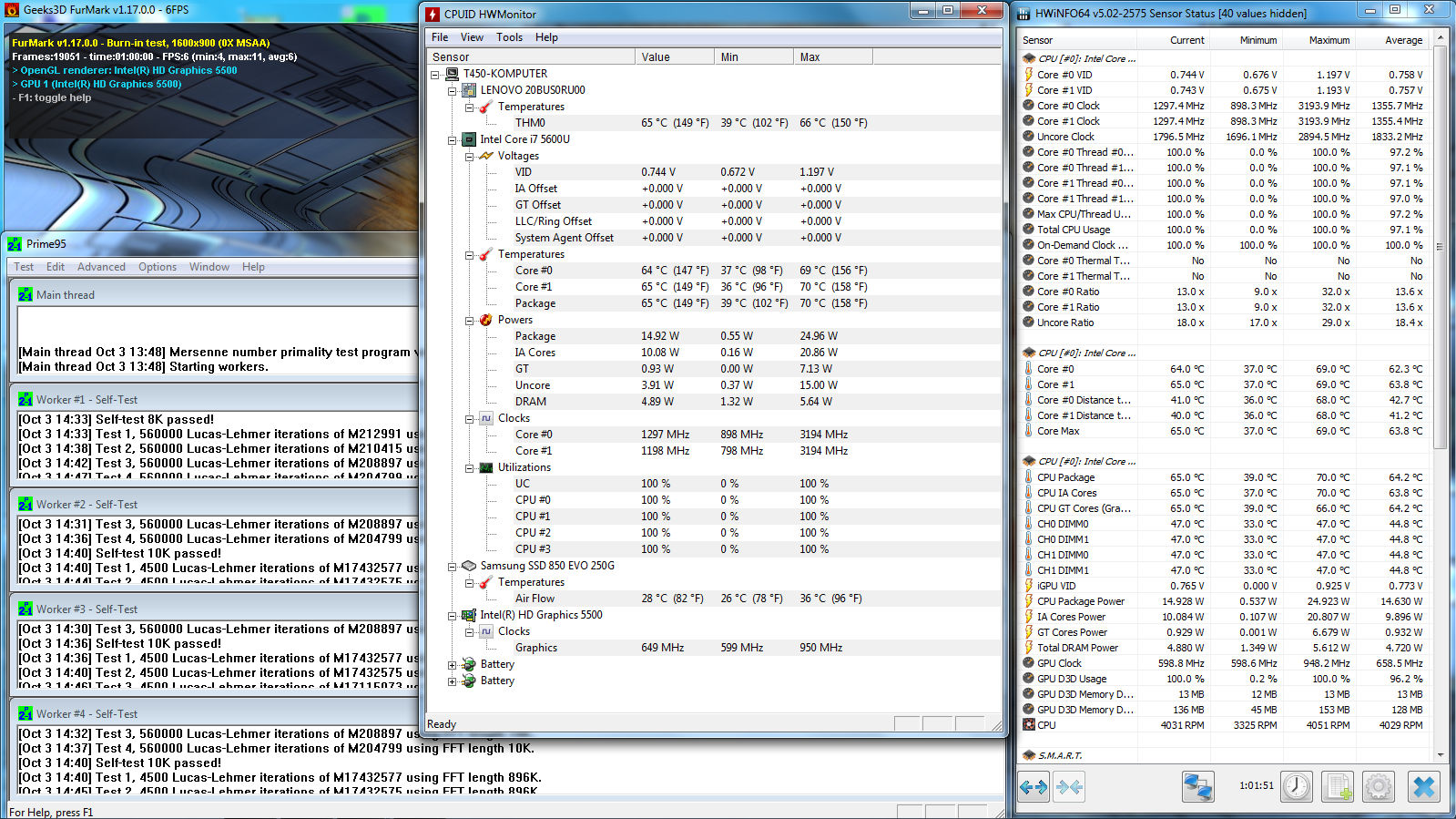Expand the second Battery node
The height and width of the screenshot is (819, 1456).
pos(453,681)
